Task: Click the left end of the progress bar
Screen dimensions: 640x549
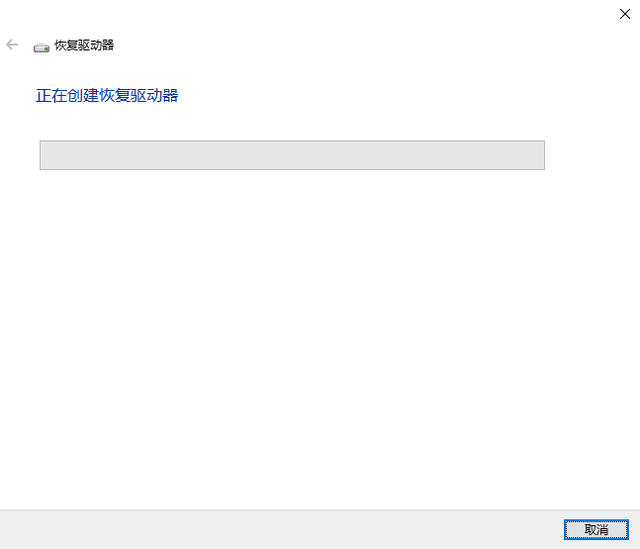Action: pos(45,155)
